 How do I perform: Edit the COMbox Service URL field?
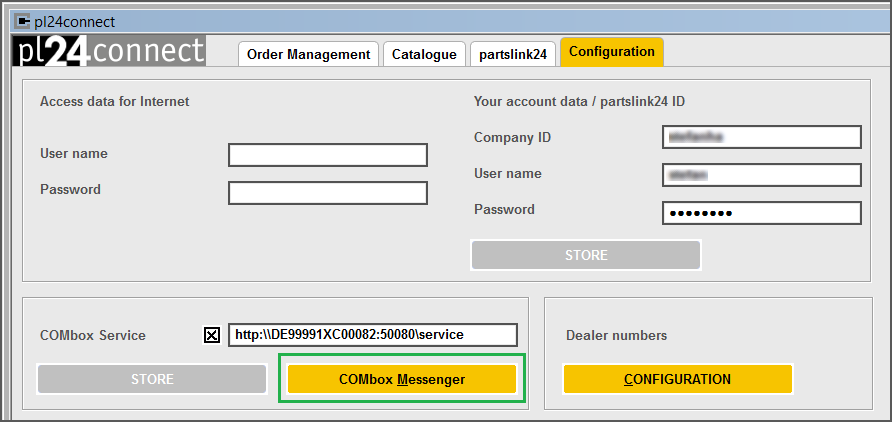point(373,335)
